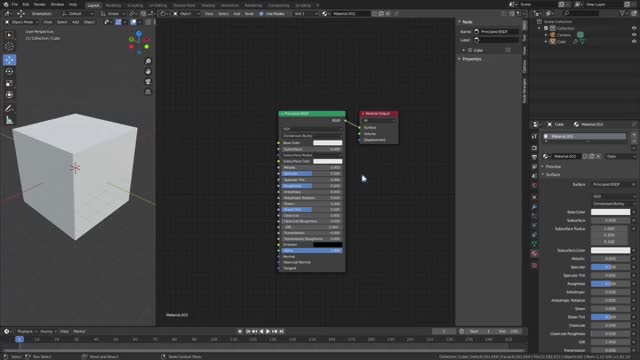Switch to the Layout workspace tab
Image resolution: width=640 pixels, height=360 pixels.
(93, 5)
